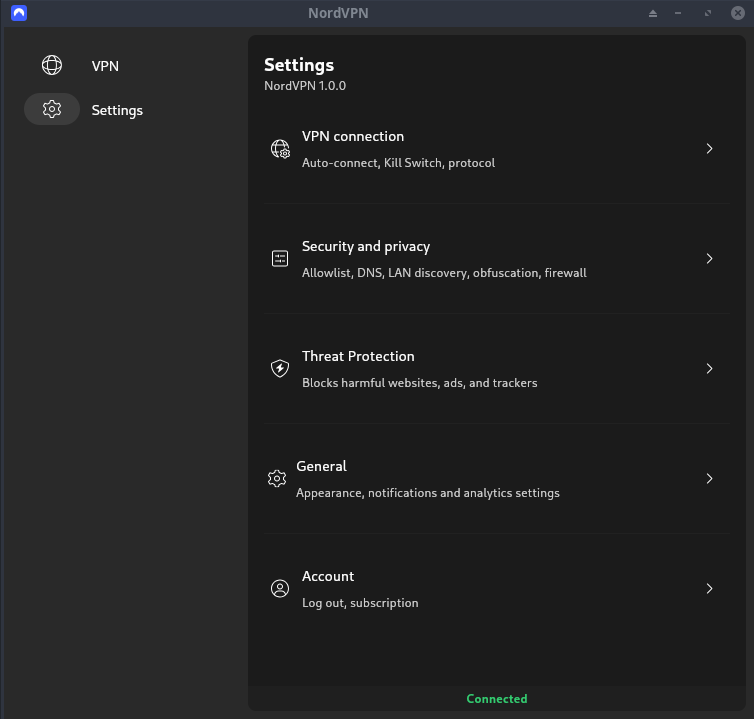Click the gear icon next to General

point(277,479)
